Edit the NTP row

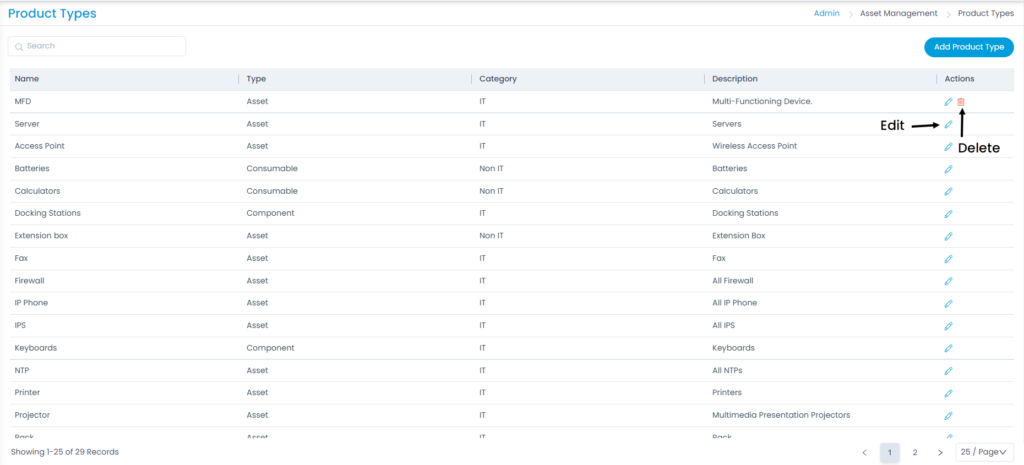click(948, 370)
